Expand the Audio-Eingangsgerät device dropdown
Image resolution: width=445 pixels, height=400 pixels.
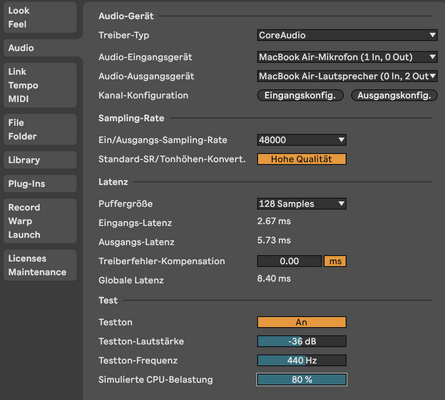[347, 57]
